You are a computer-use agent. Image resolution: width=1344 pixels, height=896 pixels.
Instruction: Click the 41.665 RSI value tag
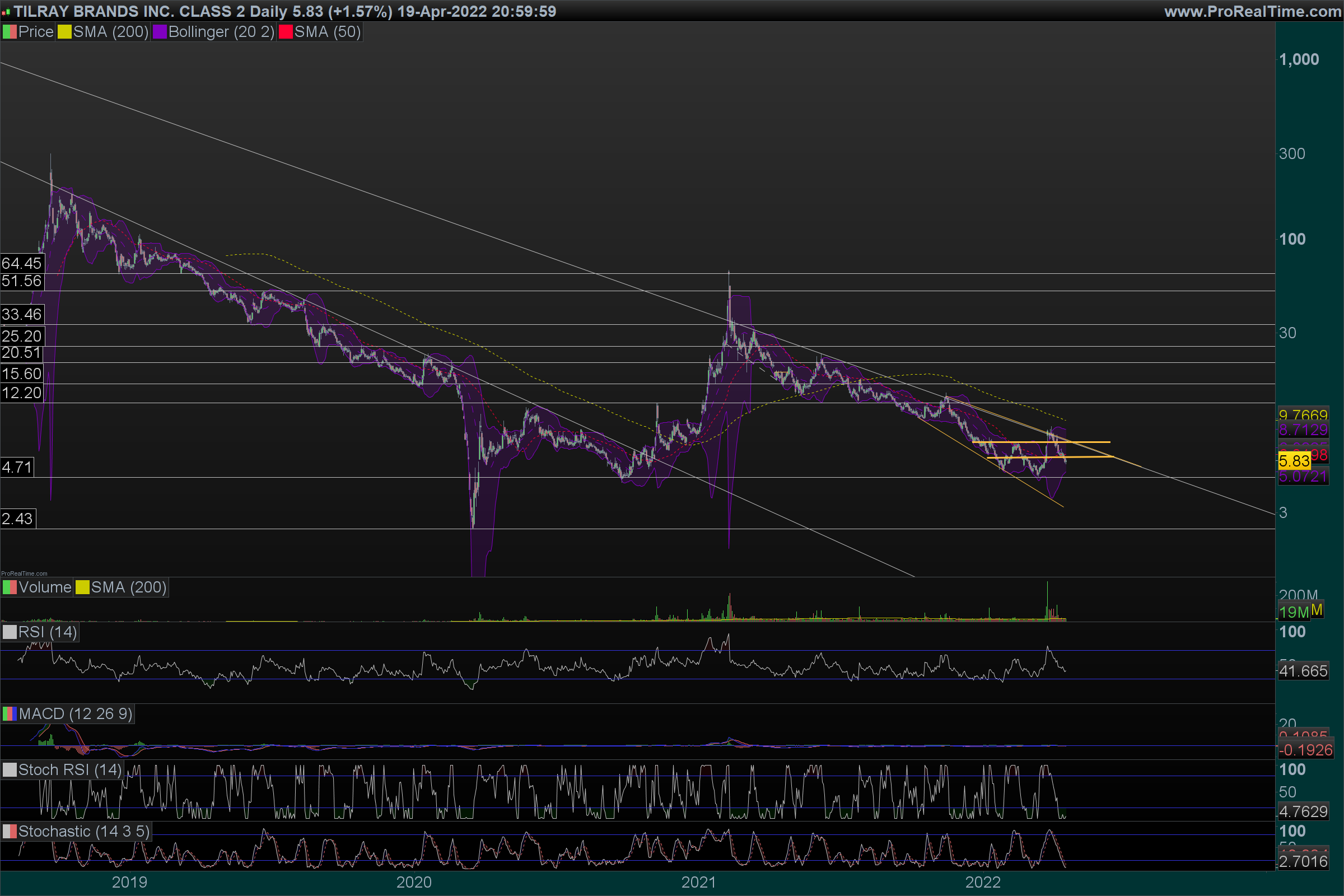(1303, 671)
